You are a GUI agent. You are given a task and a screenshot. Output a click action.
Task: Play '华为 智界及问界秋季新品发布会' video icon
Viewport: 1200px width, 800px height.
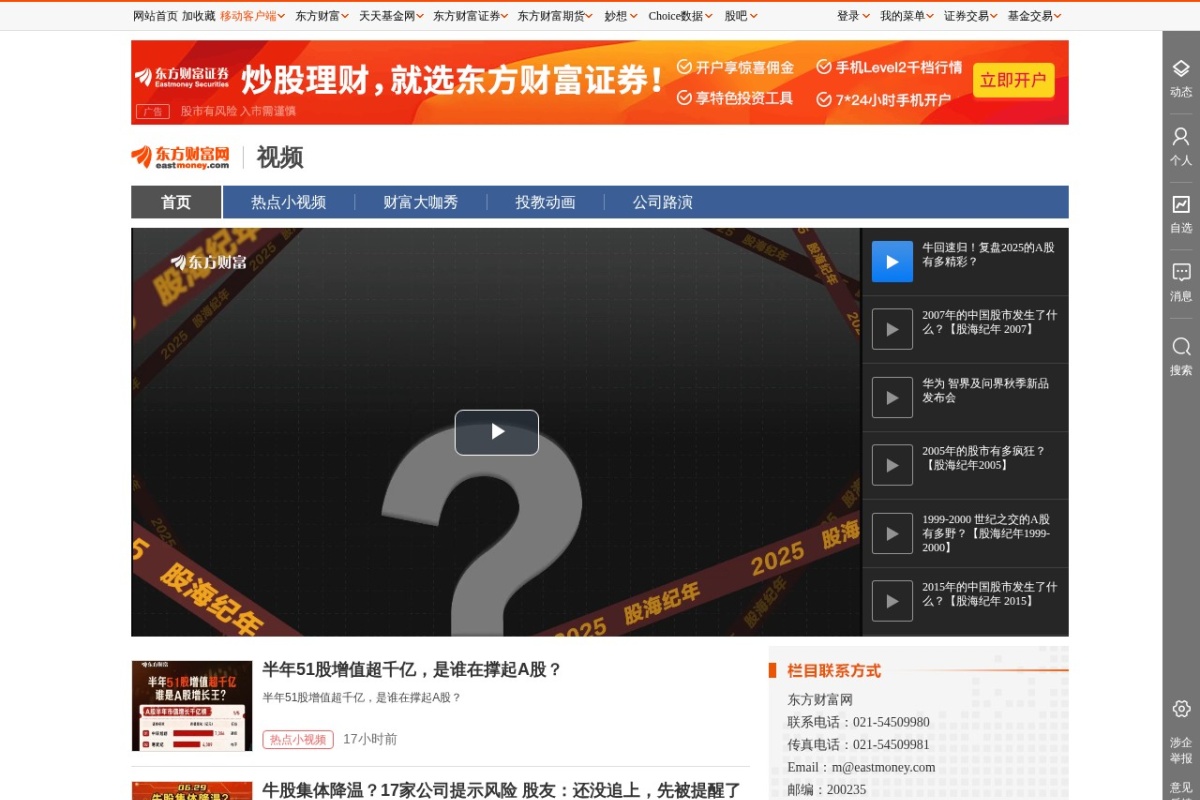click(x=892, y=397)
